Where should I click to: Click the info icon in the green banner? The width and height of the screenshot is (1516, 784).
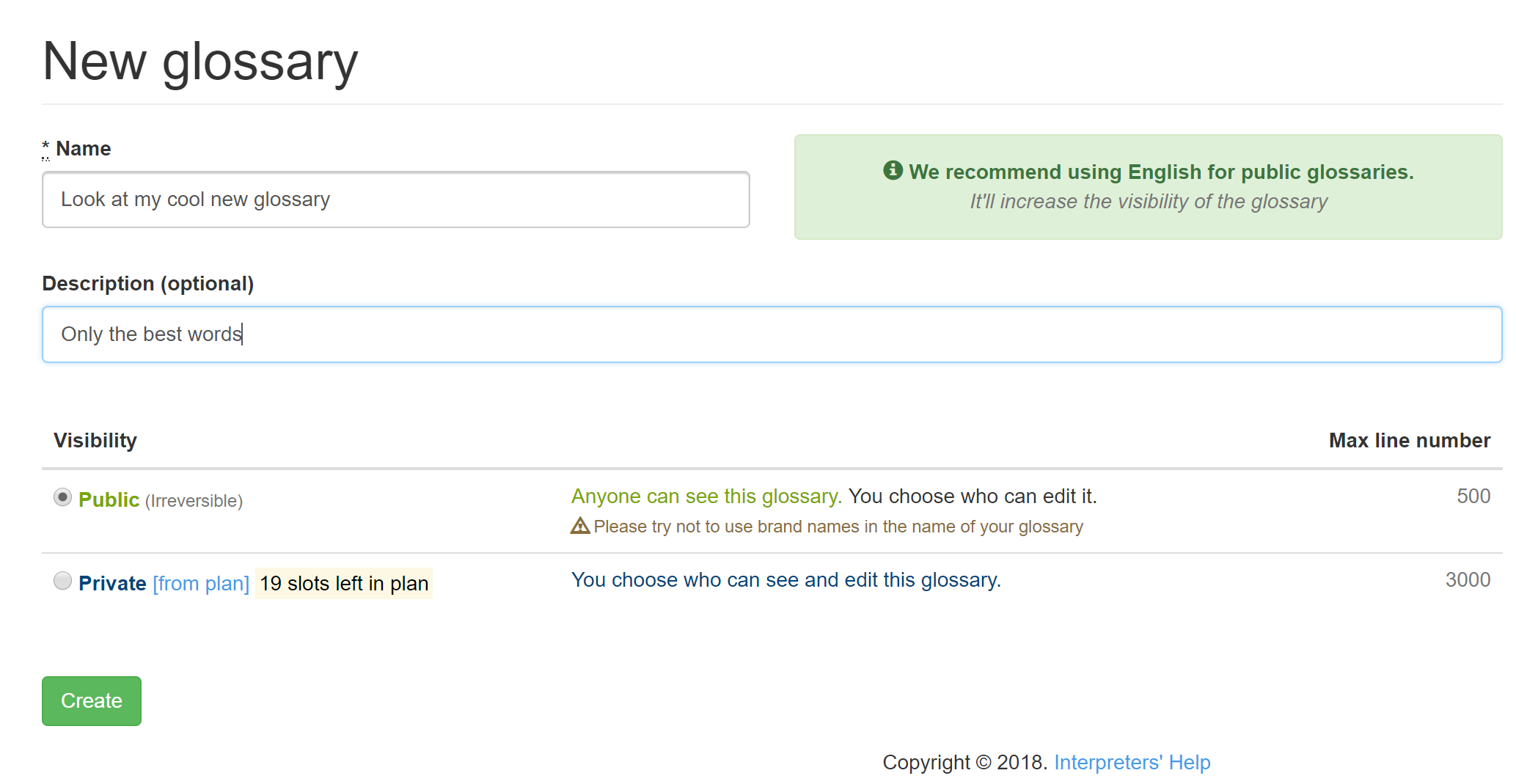[893, 171]
